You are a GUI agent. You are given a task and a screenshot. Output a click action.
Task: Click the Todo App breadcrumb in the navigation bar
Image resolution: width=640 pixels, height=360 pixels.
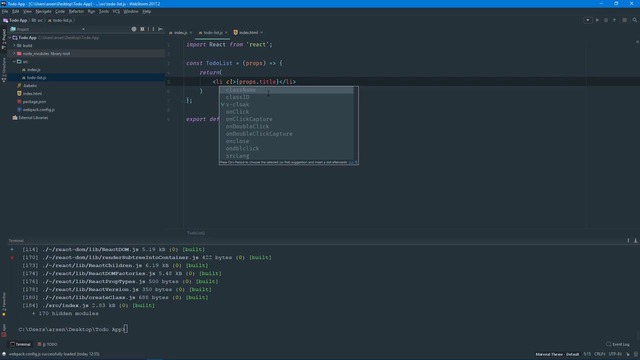[x=16, y=20]
